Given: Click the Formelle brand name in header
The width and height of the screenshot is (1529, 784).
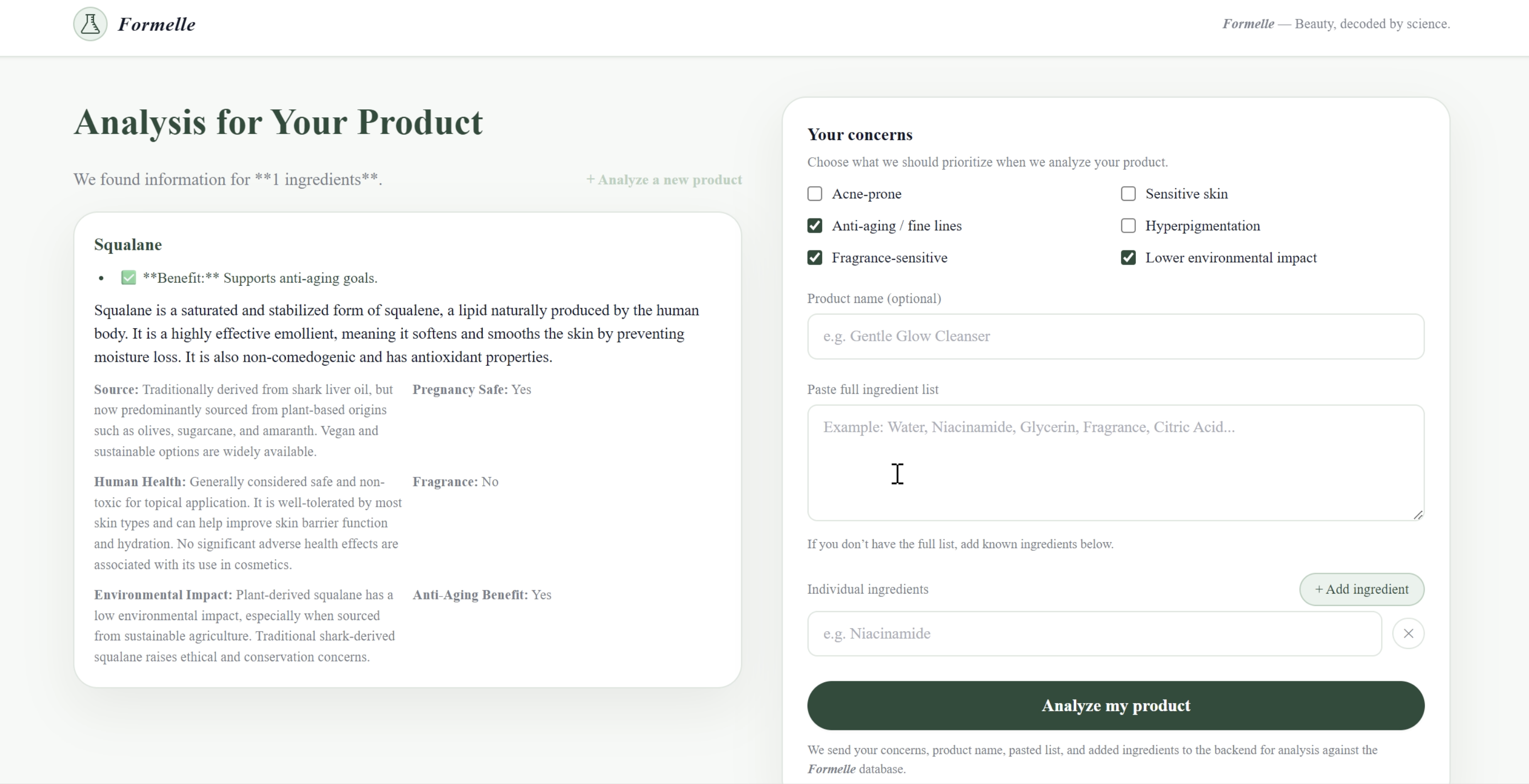Looking at the screenshot, I should tap(157, 24).
